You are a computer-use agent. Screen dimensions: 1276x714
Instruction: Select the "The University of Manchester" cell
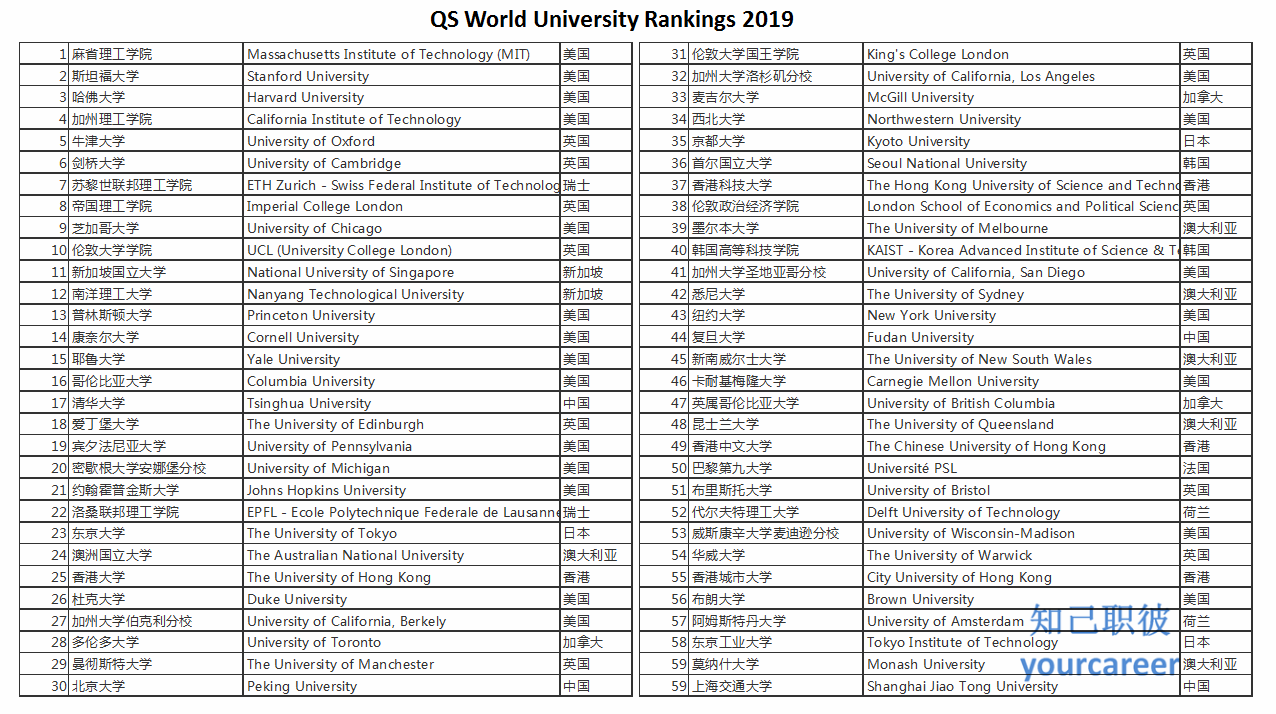pyautogui.click(x=402, y=664)
